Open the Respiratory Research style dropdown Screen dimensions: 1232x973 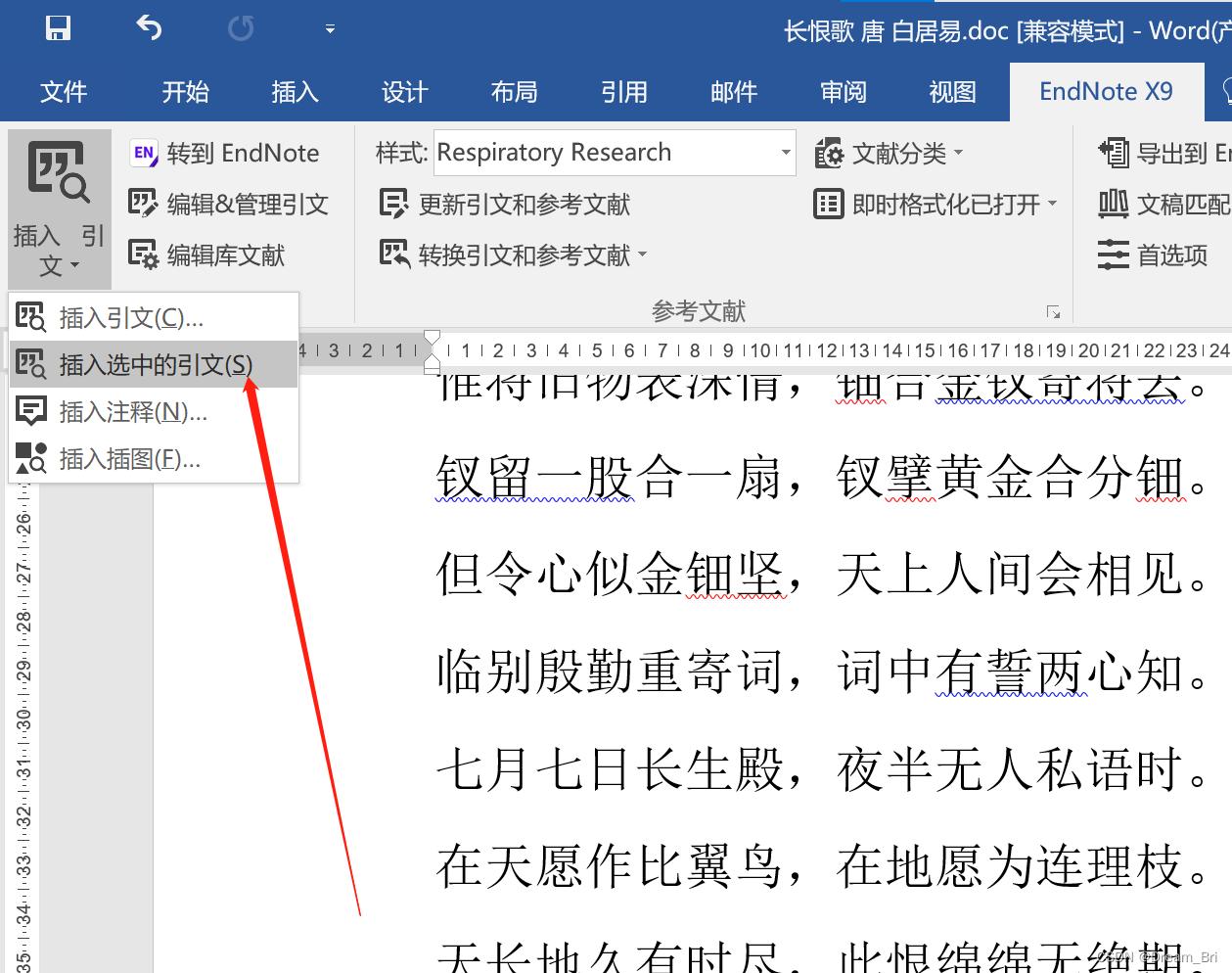point(785,153)
